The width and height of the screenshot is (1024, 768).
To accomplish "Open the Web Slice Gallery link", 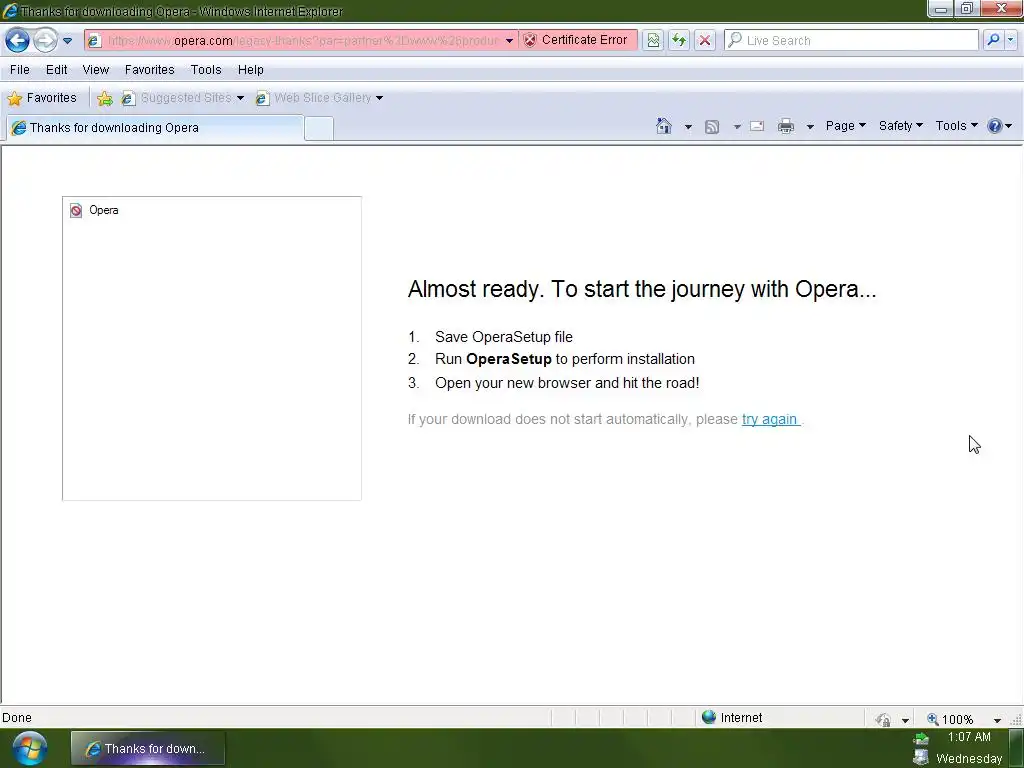I will click(319, 98).
